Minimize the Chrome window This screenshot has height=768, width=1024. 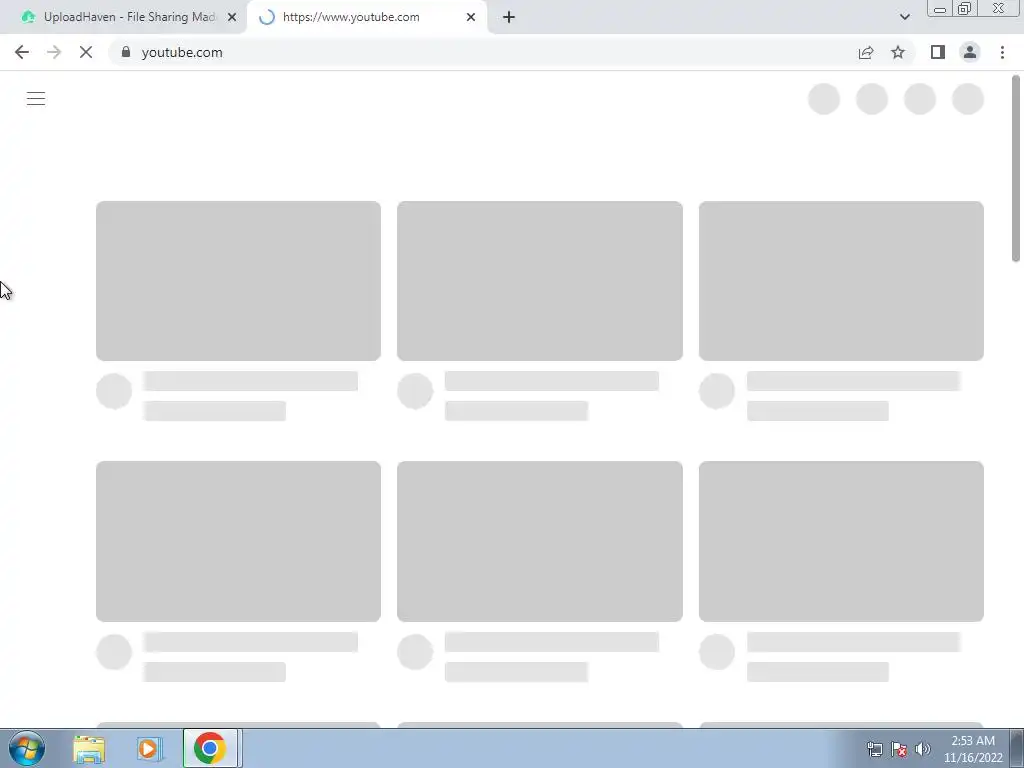[x=940, y=8]
